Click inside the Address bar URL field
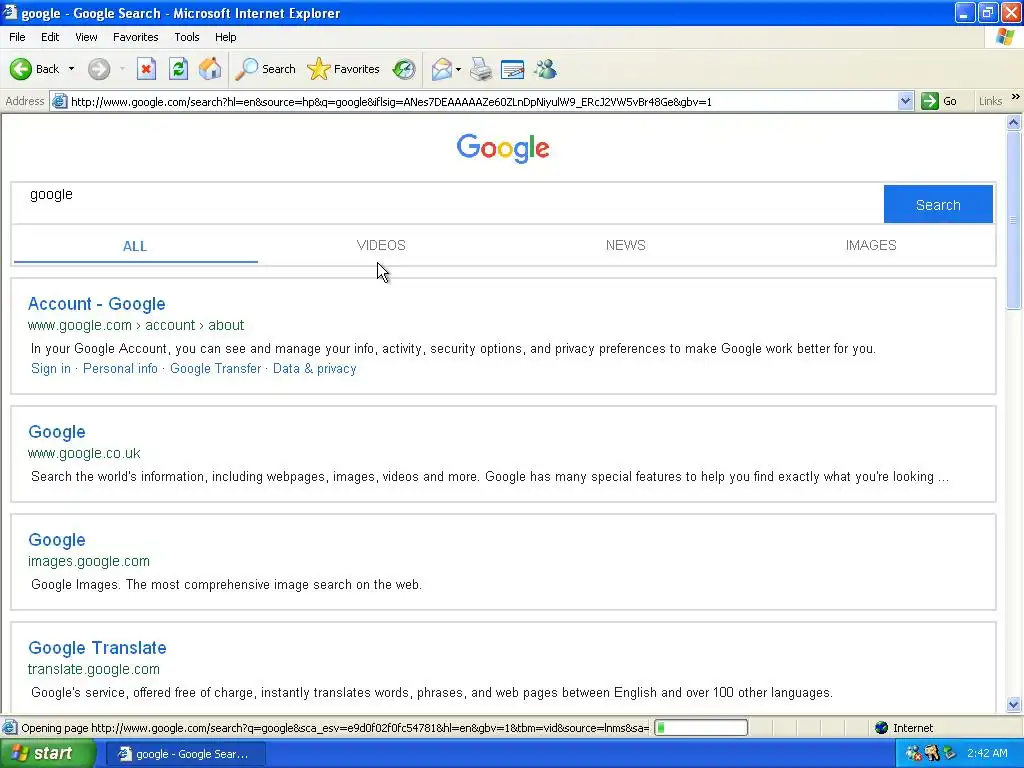This screenshot has width=1024, height=768. [483, 101]
